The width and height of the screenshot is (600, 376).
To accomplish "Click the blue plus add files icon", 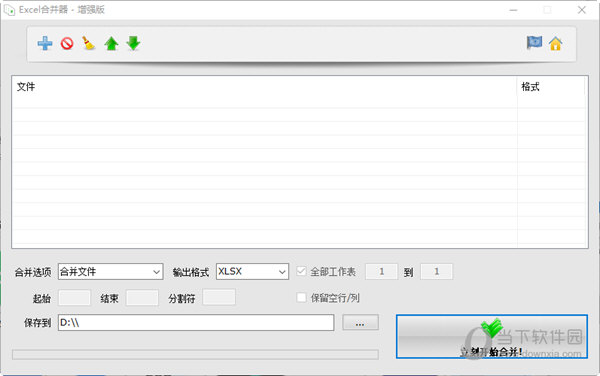I will [45, 43].
